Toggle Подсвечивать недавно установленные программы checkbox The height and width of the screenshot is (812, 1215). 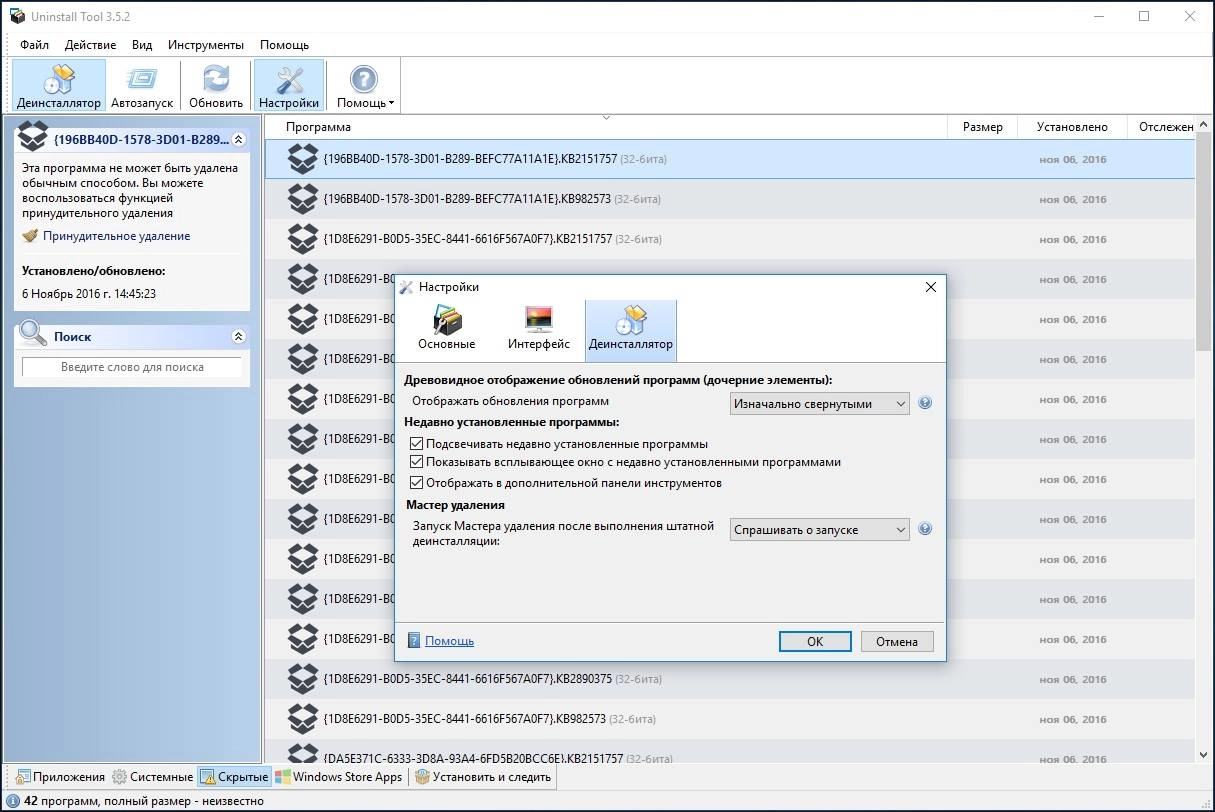417,443
